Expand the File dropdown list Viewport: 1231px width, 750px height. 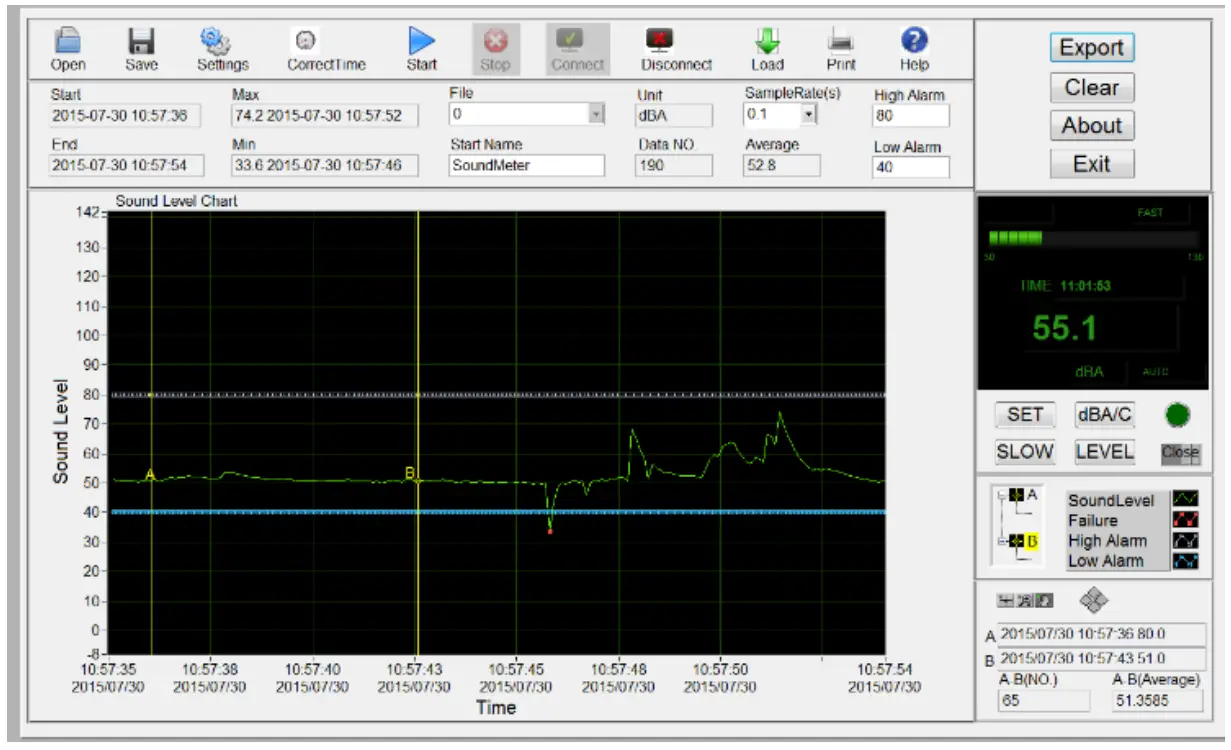tap(597, 114)
